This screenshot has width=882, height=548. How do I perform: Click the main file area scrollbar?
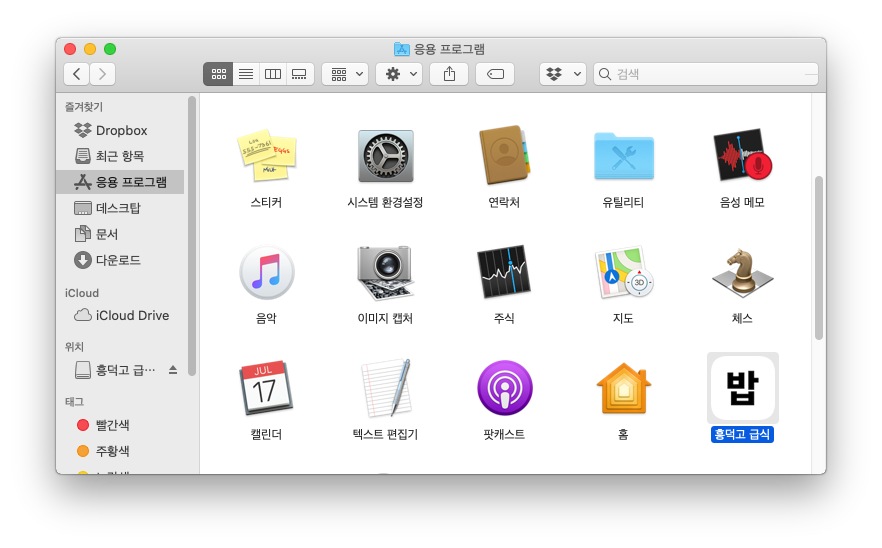[818, 258]
